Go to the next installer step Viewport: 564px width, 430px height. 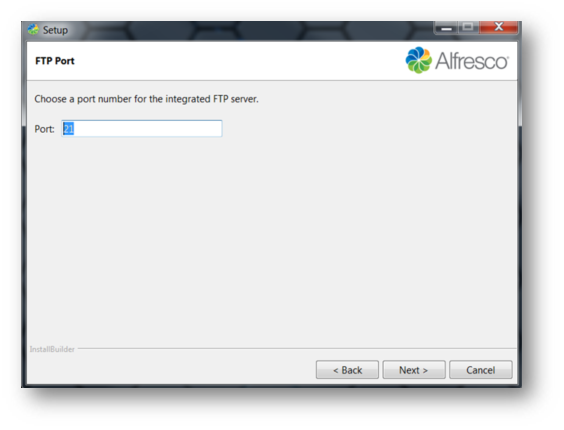coord(414,370)
